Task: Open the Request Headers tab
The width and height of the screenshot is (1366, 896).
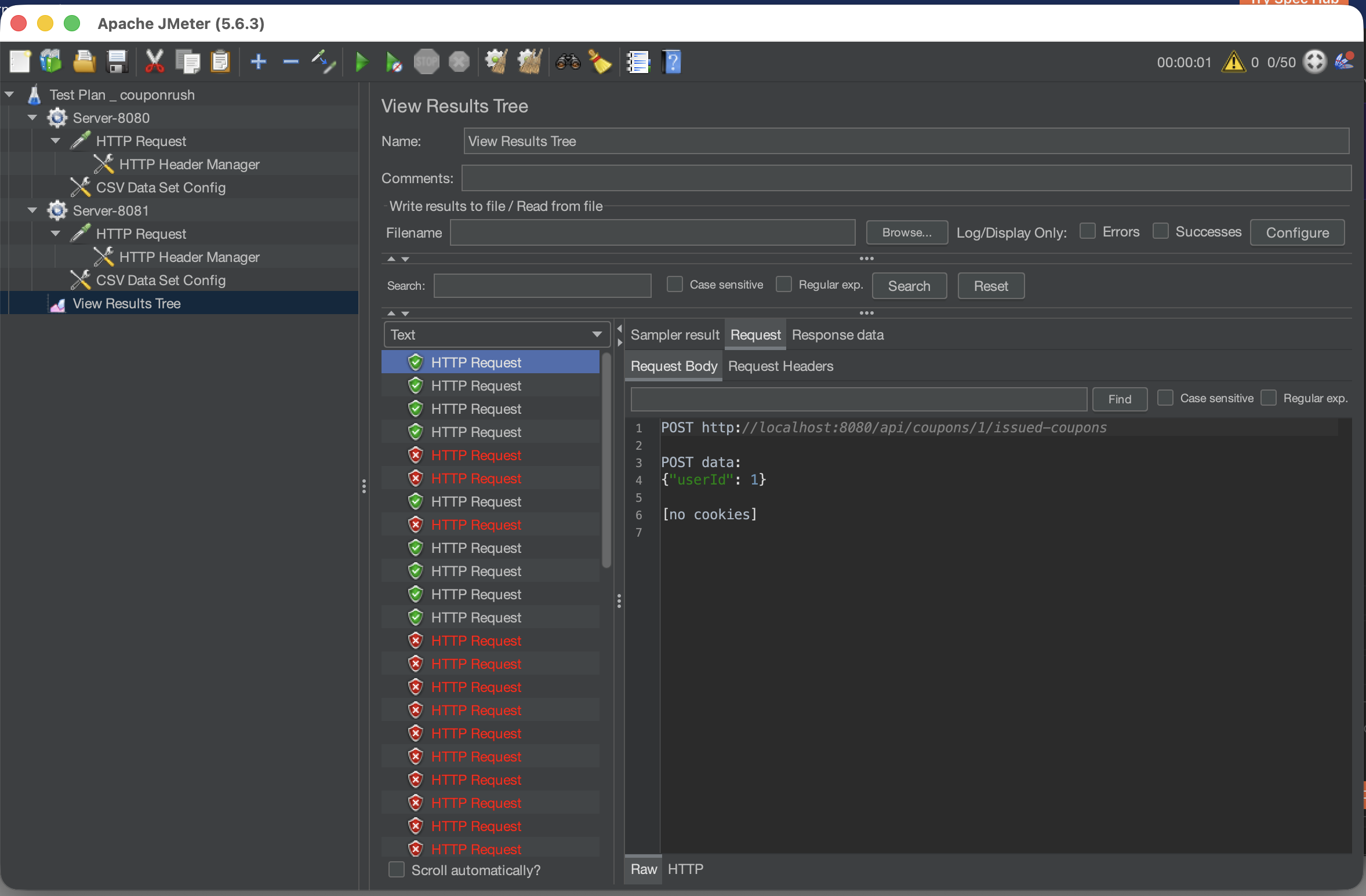Action: coord(780,366)
